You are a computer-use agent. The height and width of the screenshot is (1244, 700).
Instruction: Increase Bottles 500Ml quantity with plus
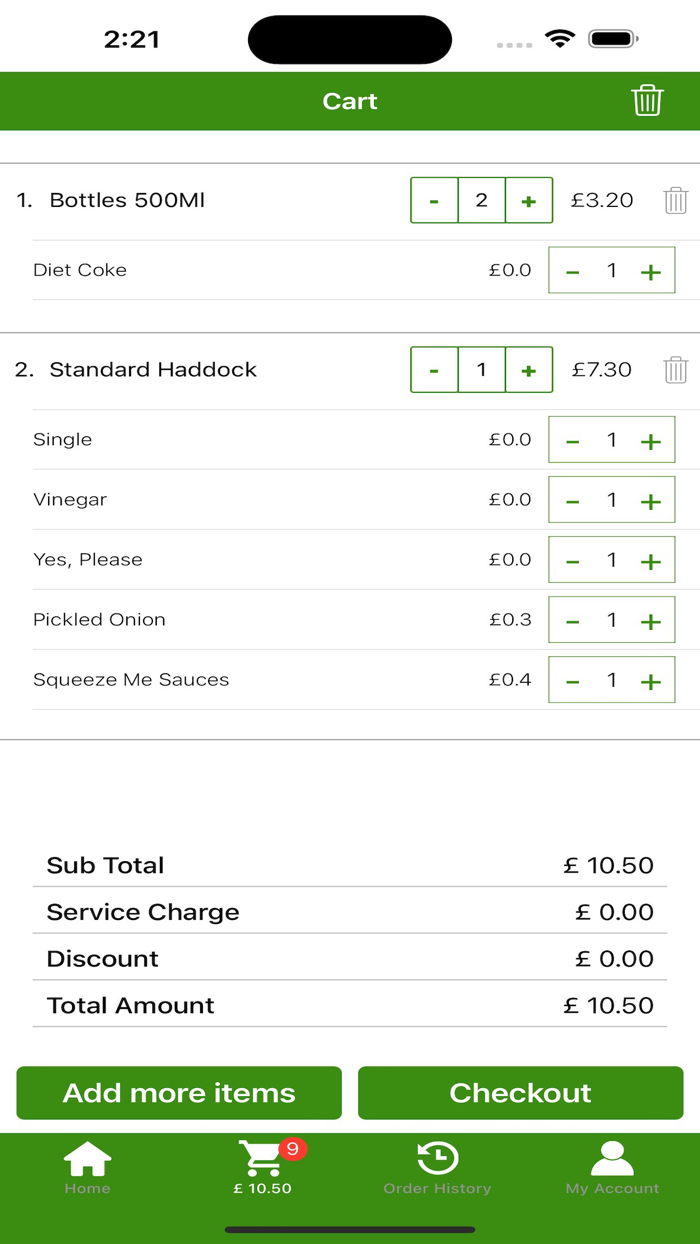528,200
